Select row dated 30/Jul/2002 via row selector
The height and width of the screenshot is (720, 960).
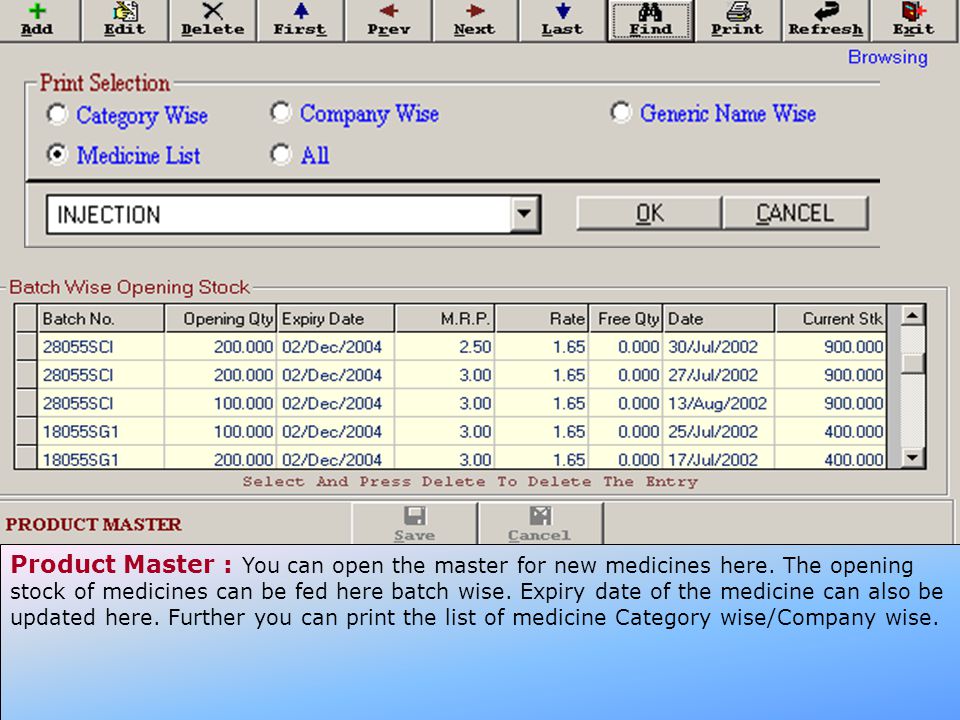click(26, 347)
